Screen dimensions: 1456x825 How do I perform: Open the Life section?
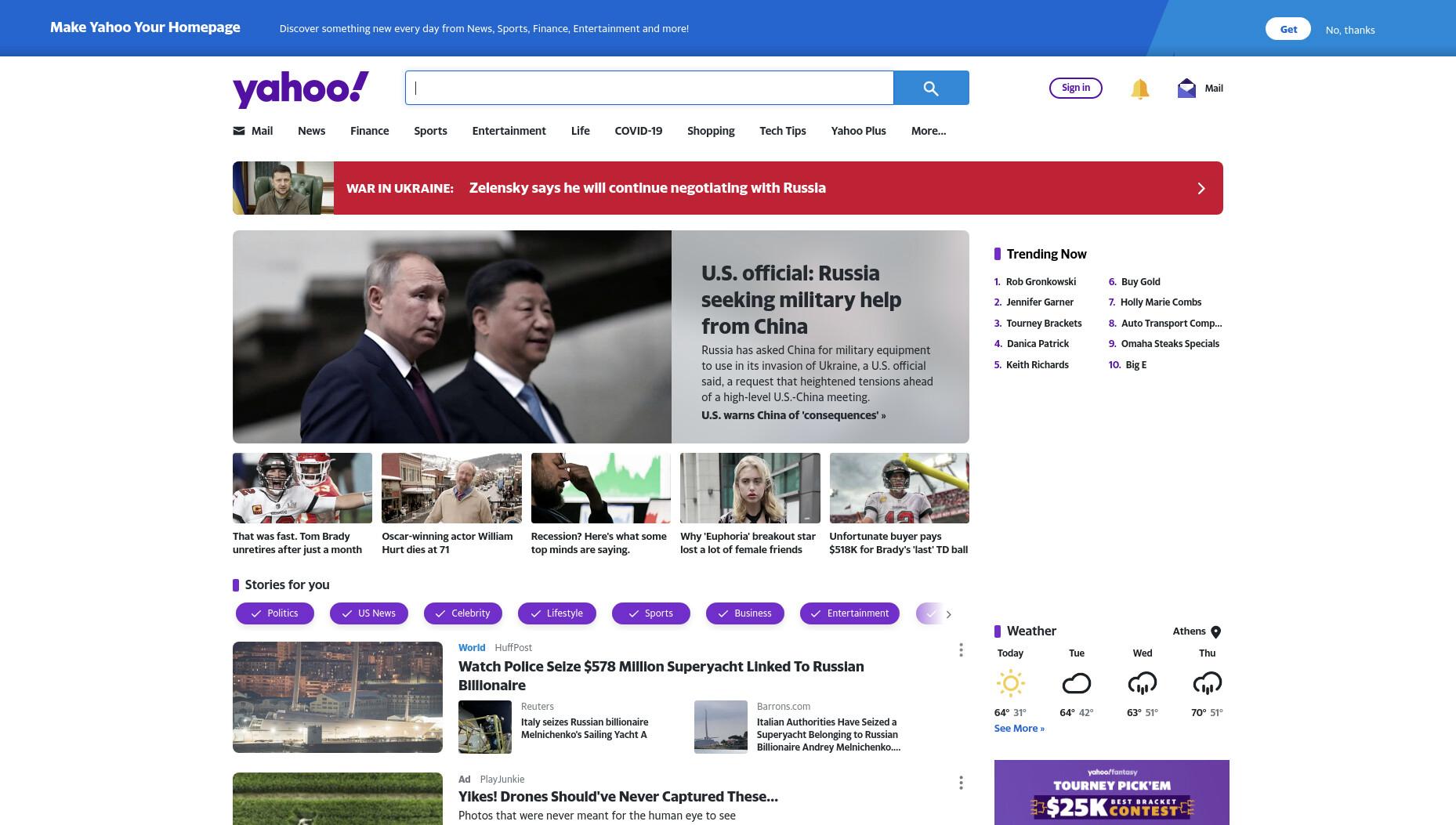tap(580, 131)
